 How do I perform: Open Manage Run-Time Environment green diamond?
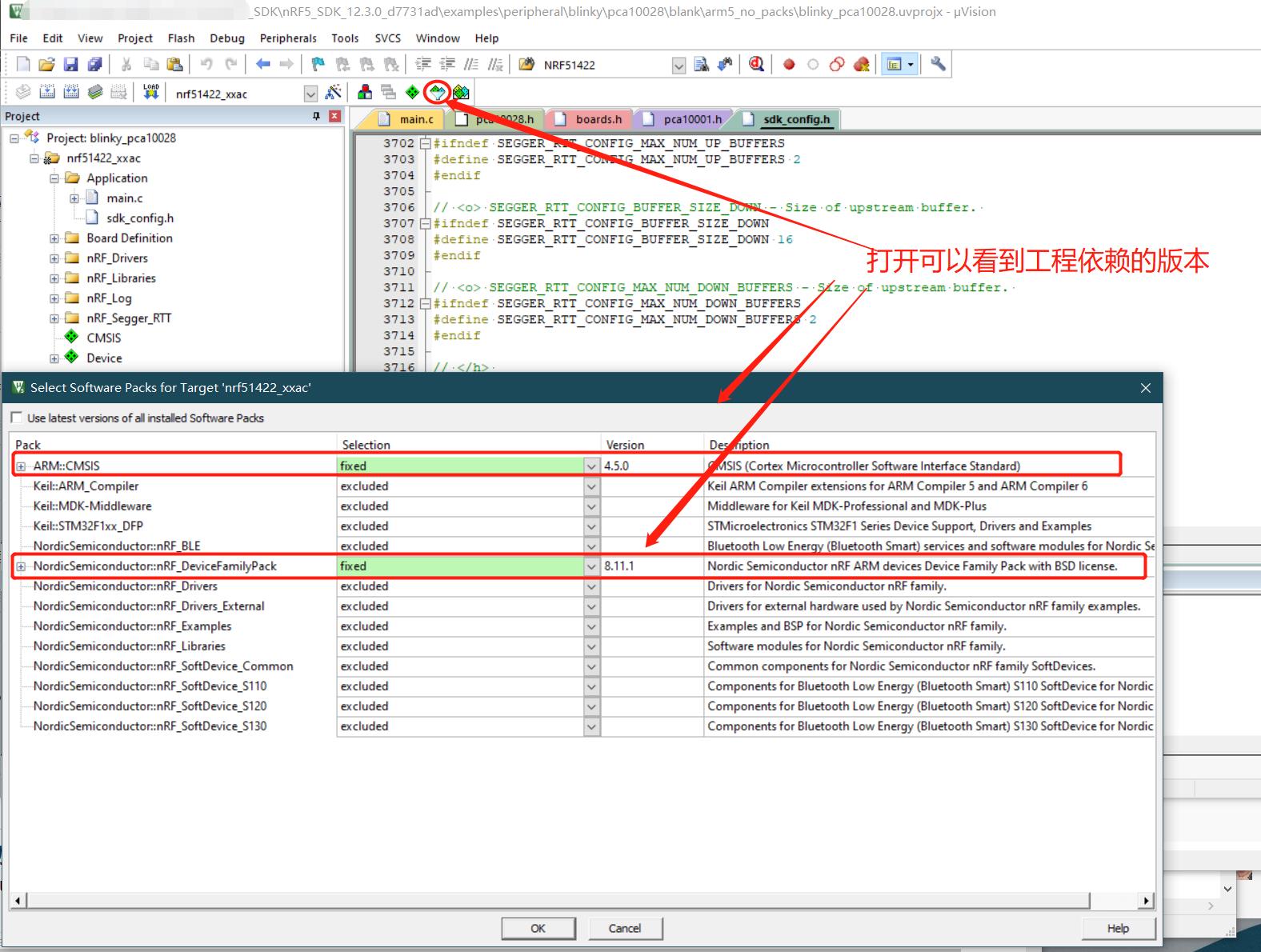coord(412,92)
